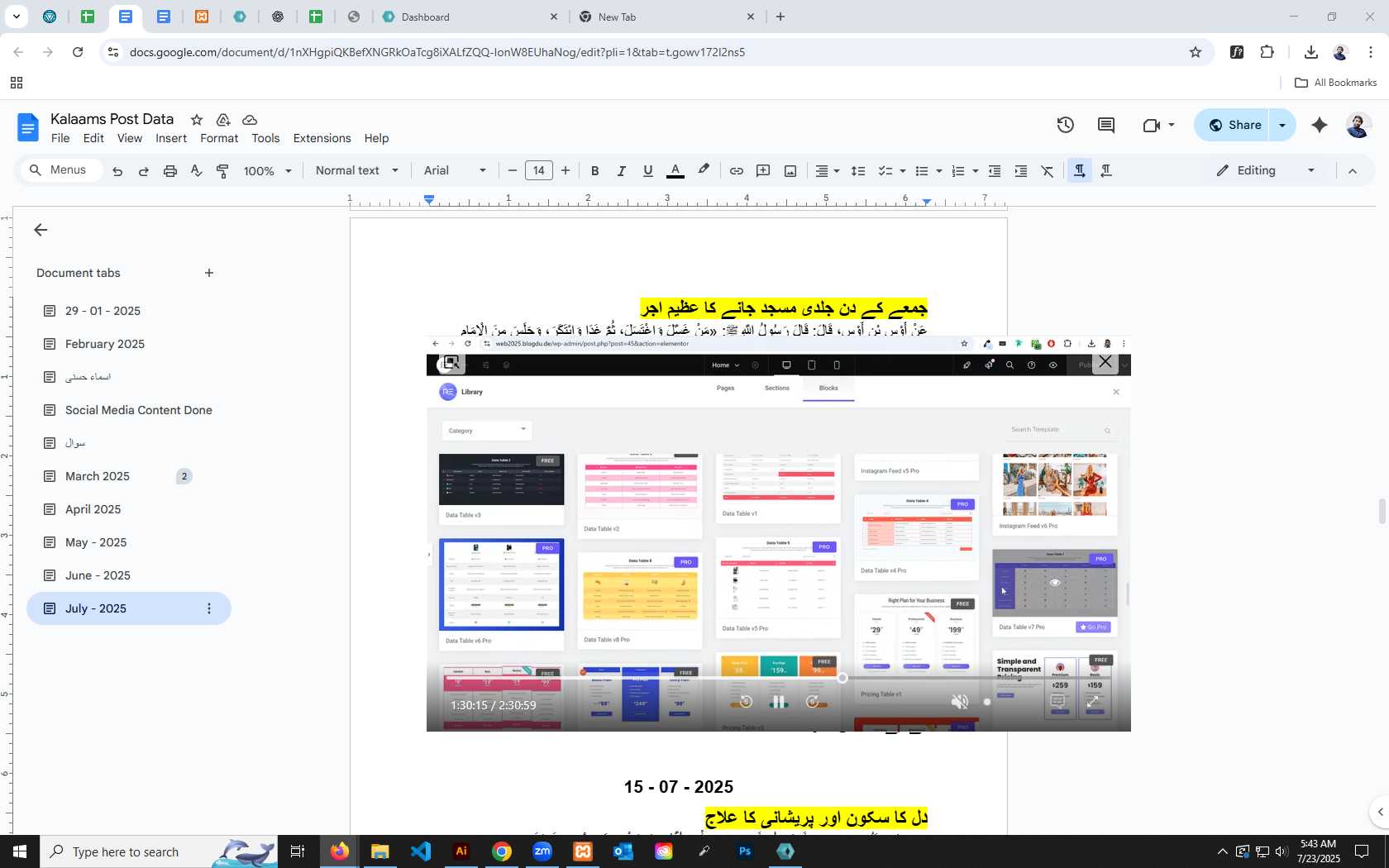Toggle Underline formatting
Image resolution: width=1389 pixels, height=868 pixels.
click(648, 171)
